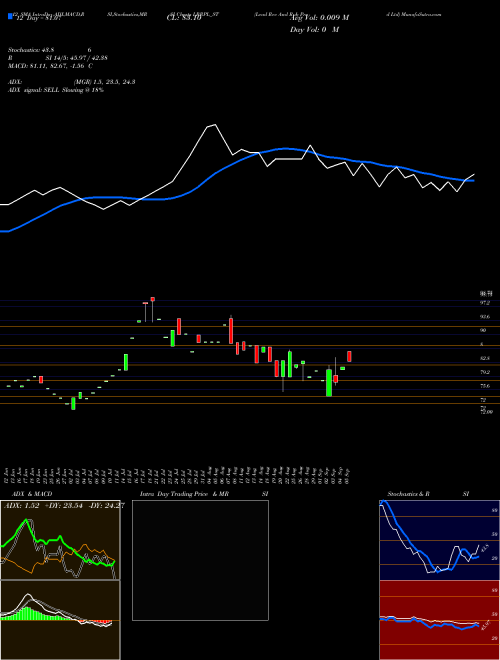
Task: Click the 97.2 price axis label
Action: pyautogui.click(x=485, y=303)
